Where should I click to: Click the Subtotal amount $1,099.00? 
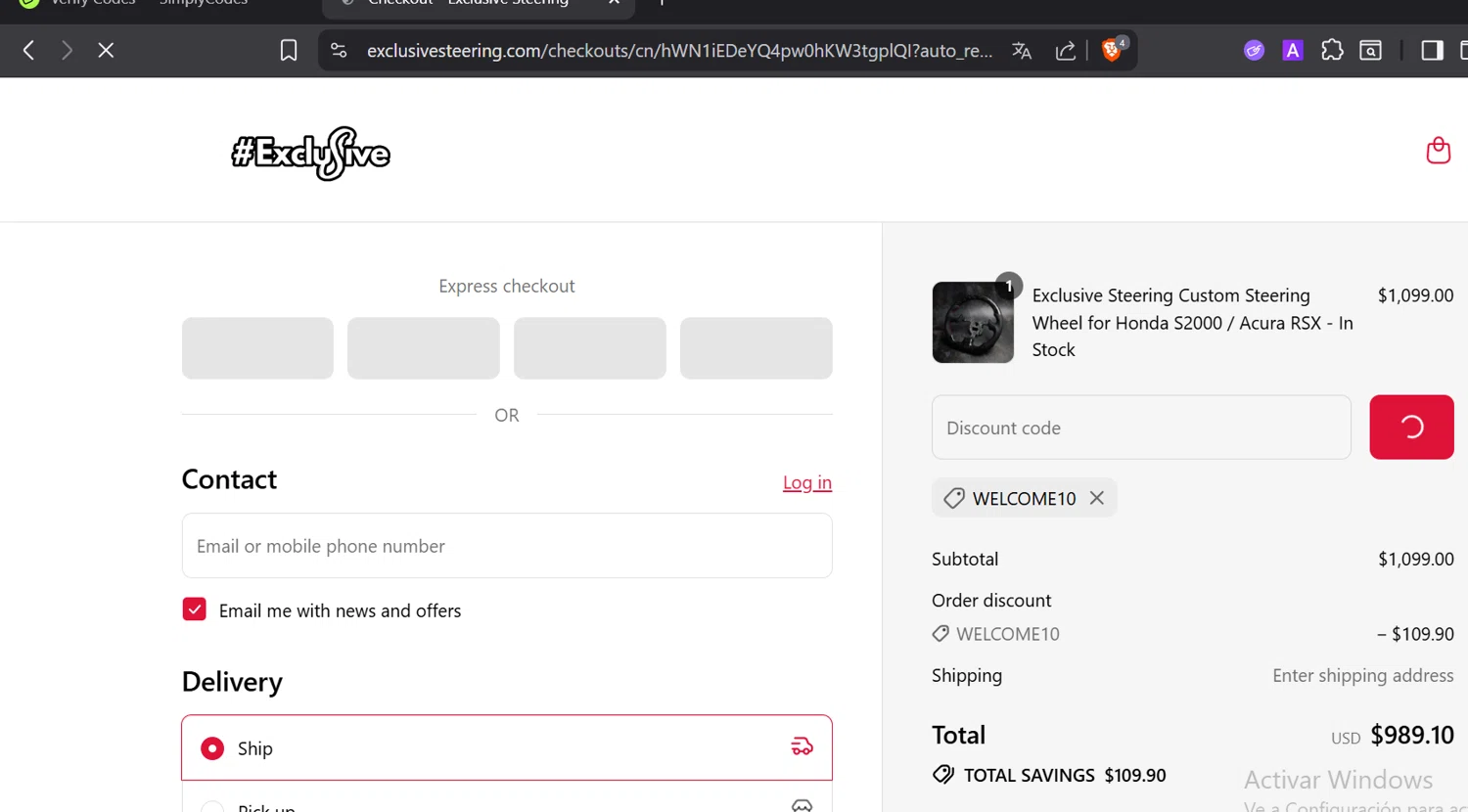(x=1415, y=559)
